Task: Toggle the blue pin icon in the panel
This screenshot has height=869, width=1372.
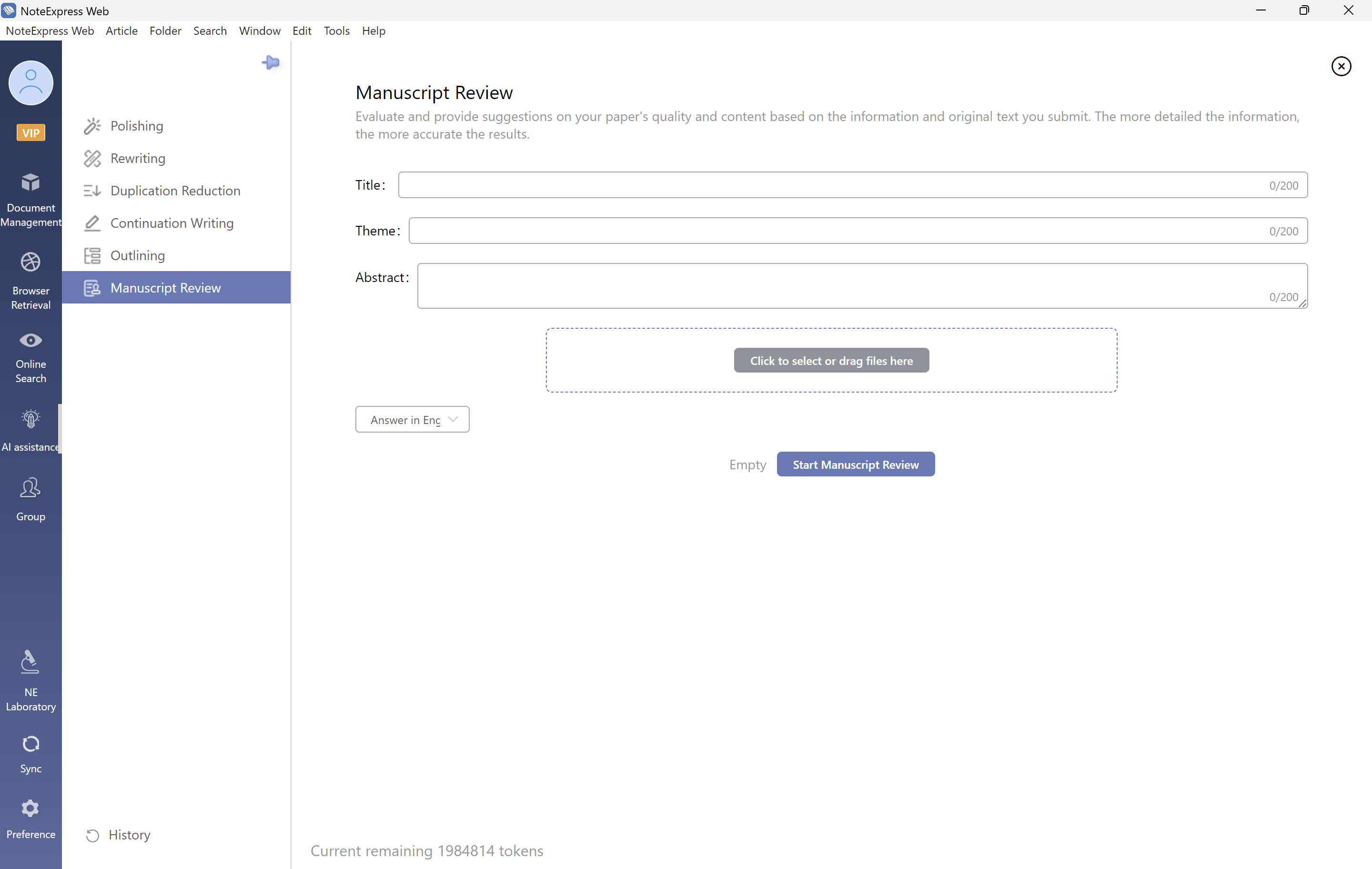Action: [271, 62]
